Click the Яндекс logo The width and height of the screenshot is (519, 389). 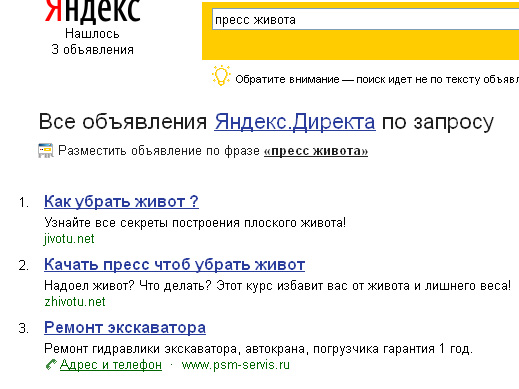point(92,11)
